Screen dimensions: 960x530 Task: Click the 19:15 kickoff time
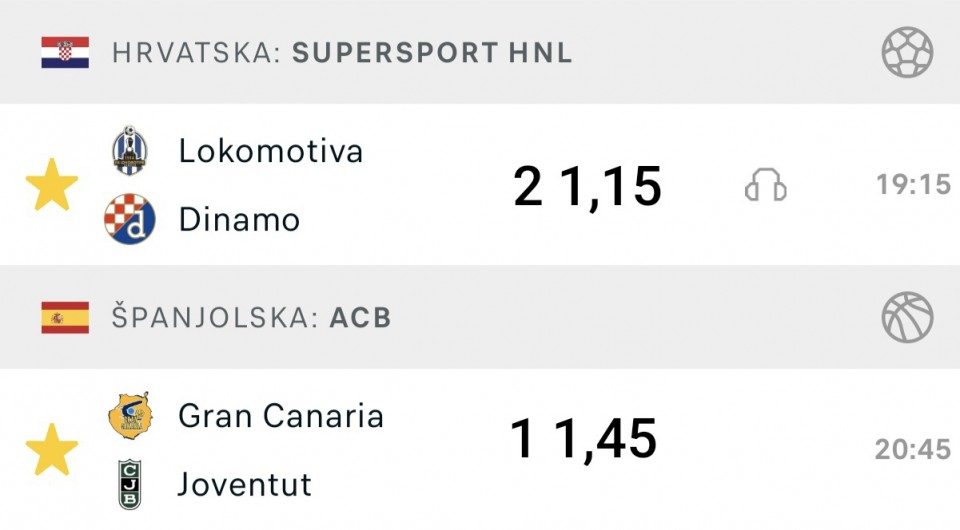[913, 184]
